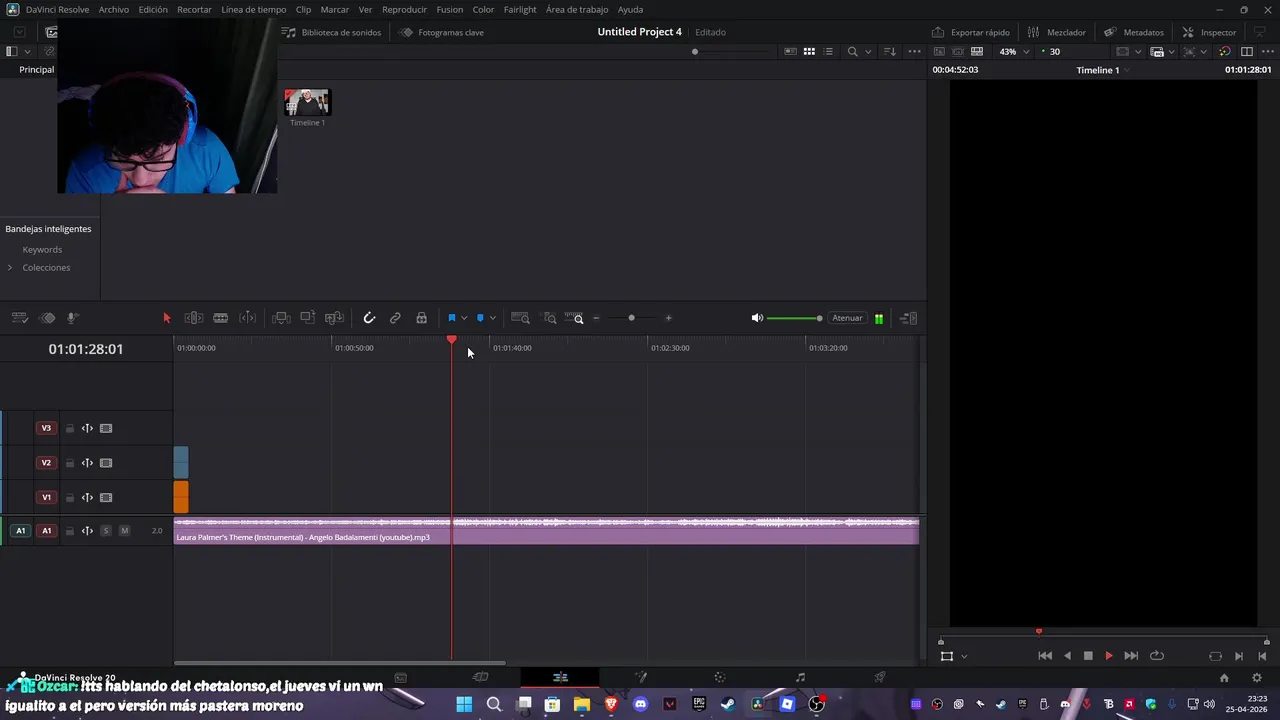Select Keywords smart bin
The image size is (1280, 720).
point(42,249)
